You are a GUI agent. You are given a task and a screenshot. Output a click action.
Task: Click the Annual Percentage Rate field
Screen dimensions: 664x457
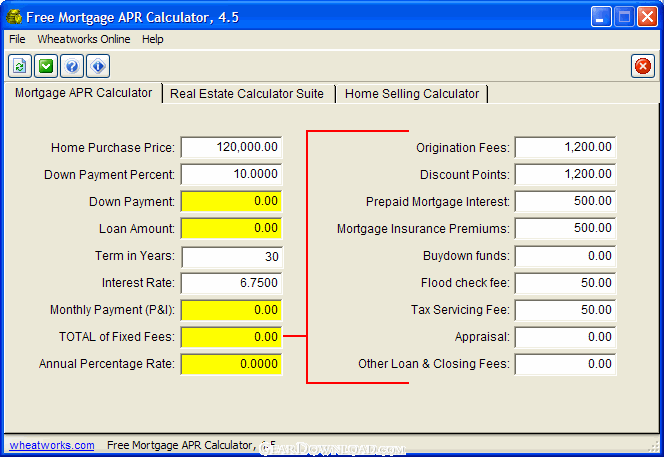click(231, 364)
